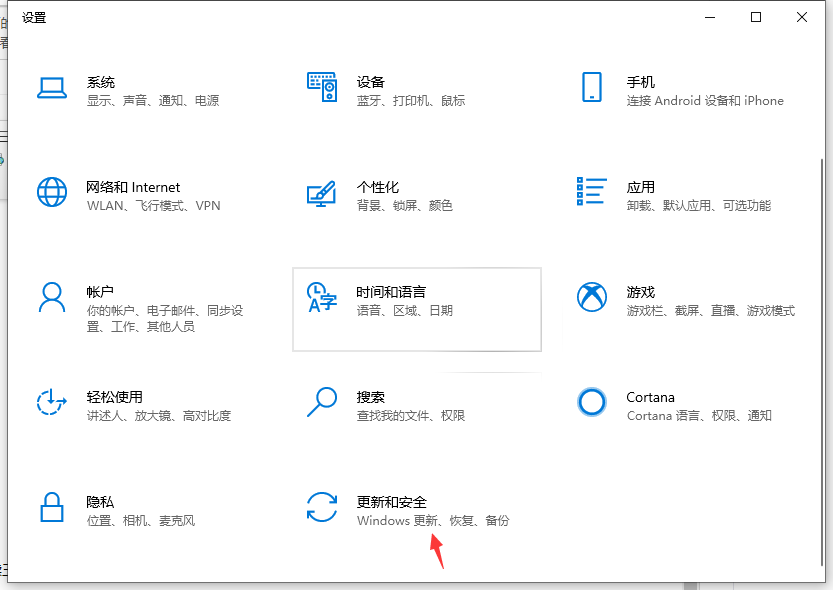
Task: Click the 卸载、默认应用、可选功能 text
Action: pos(697,206)
